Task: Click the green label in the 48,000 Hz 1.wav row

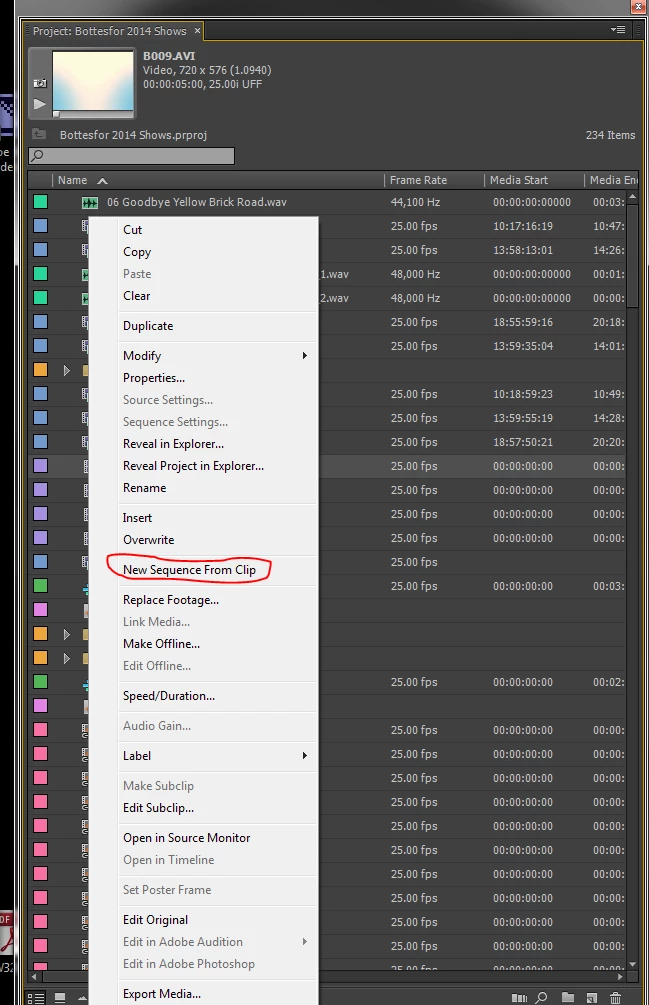Action: [40, 274]
